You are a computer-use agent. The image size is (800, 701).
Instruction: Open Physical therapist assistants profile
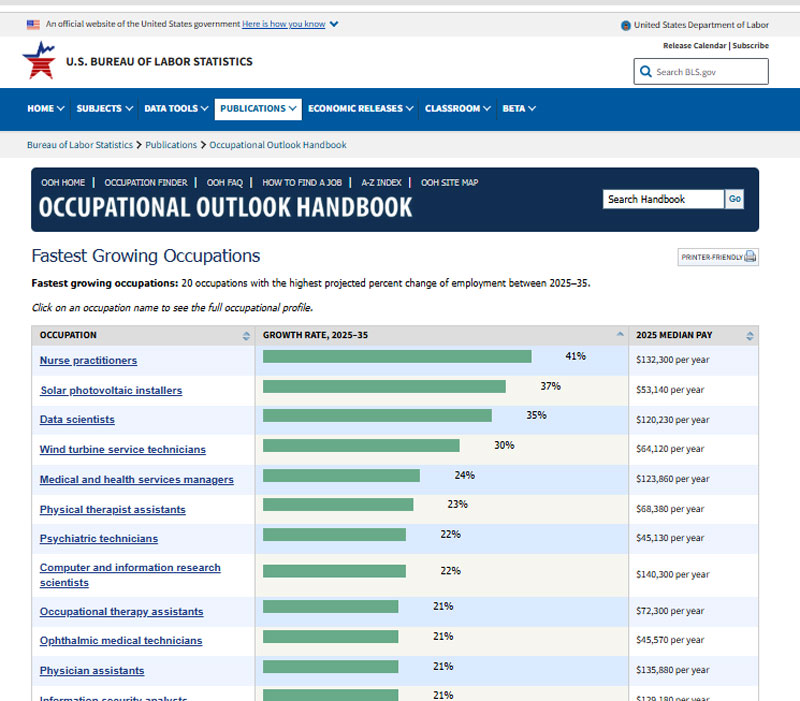coord(113,510)
